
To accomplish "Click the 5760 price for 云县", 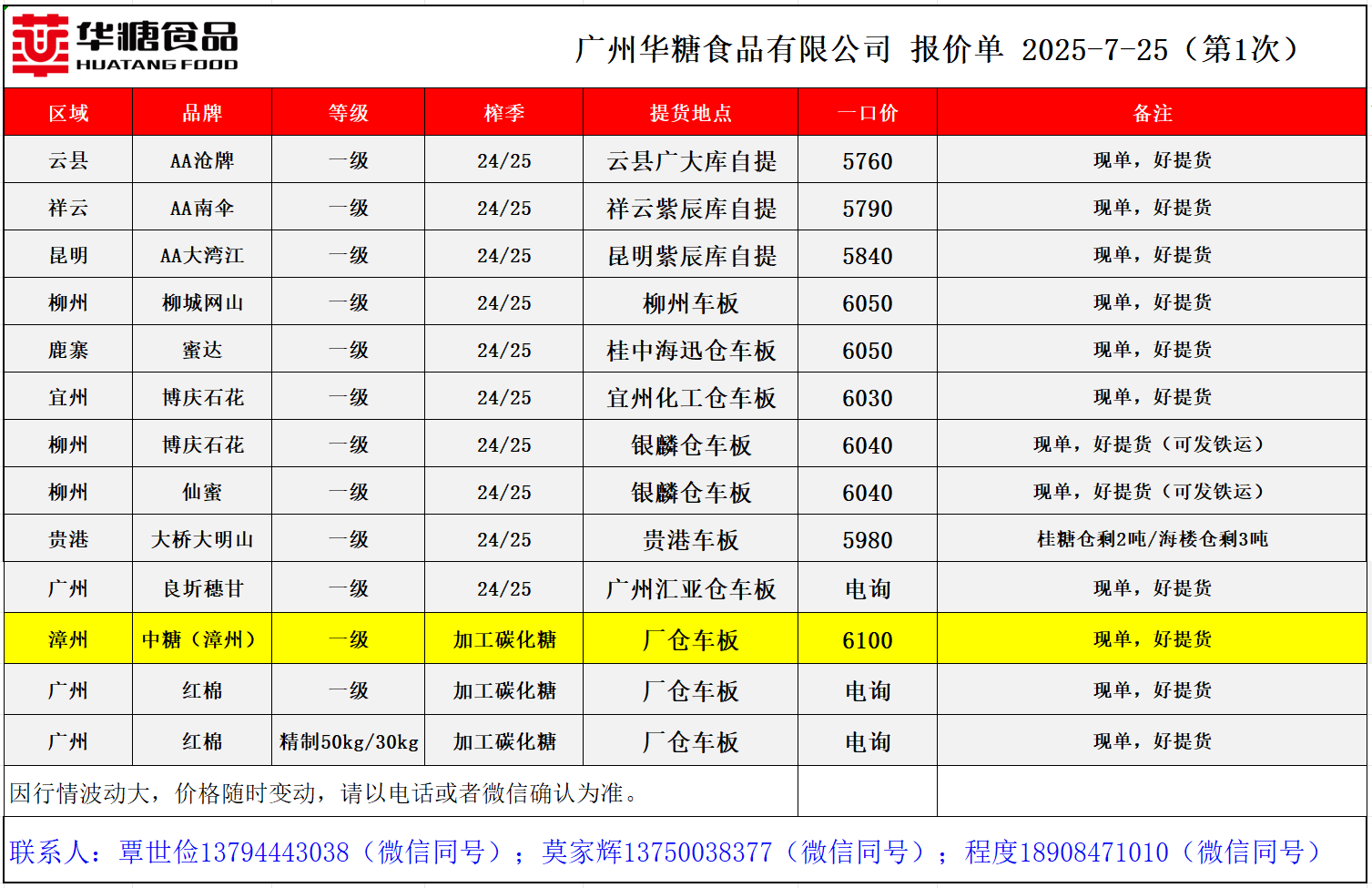I will (x=867, y=161).
